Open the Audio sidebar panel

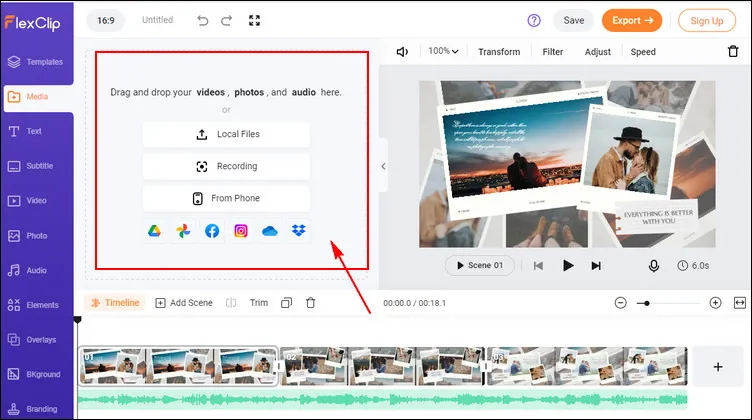pyautogui.click(x=27, y=270)
